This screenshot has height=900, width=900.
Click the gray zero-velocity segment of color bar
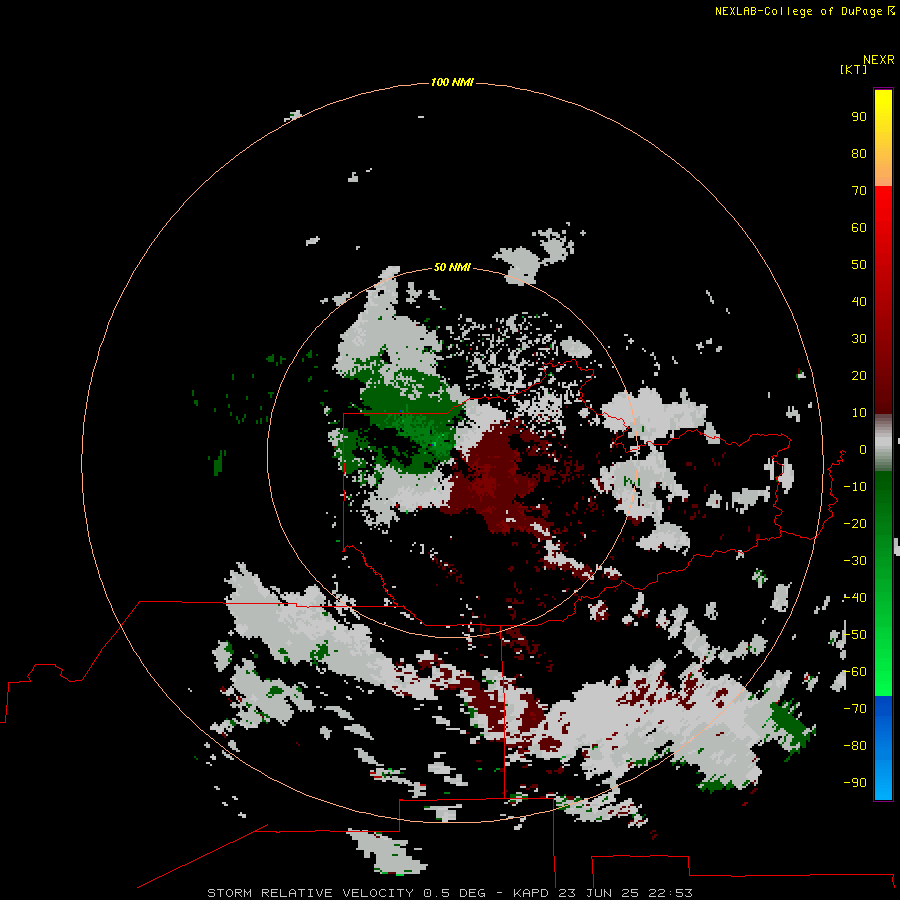(x=883, y=443)
